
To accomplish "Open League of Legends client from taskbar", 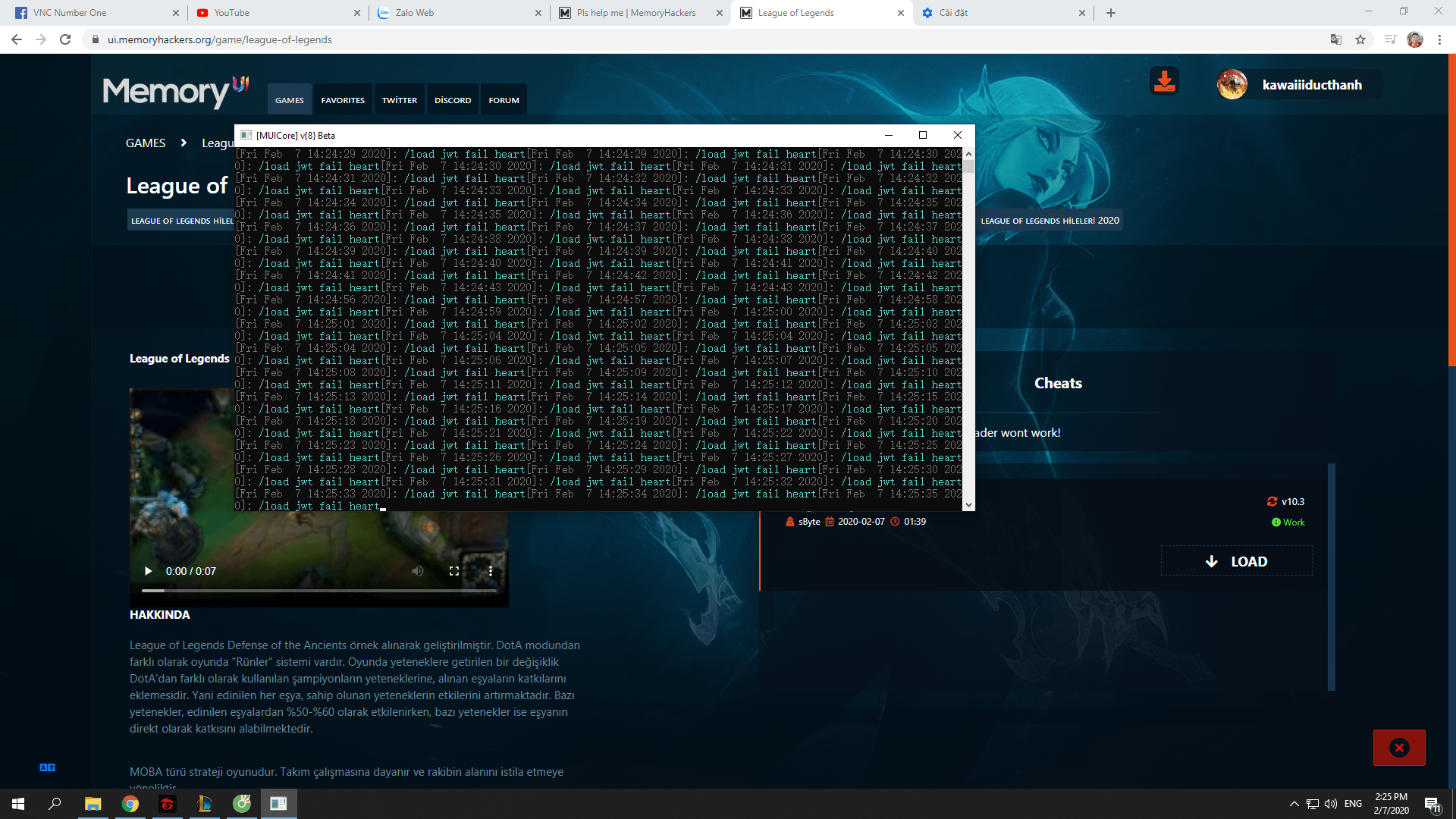I will [205, 804].
